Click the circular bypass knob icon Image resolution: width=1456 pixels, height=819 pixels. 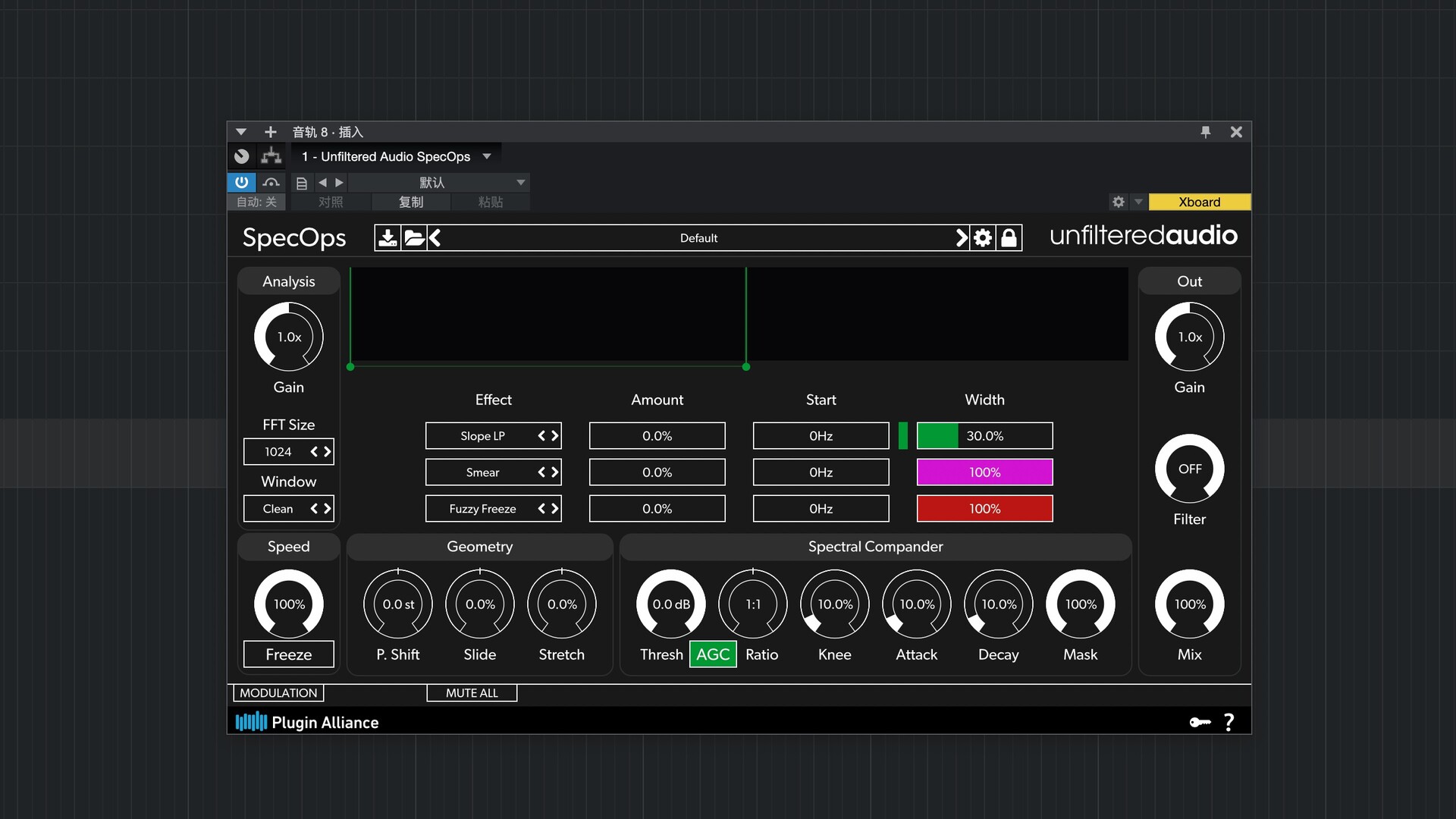tap(242, 156)
